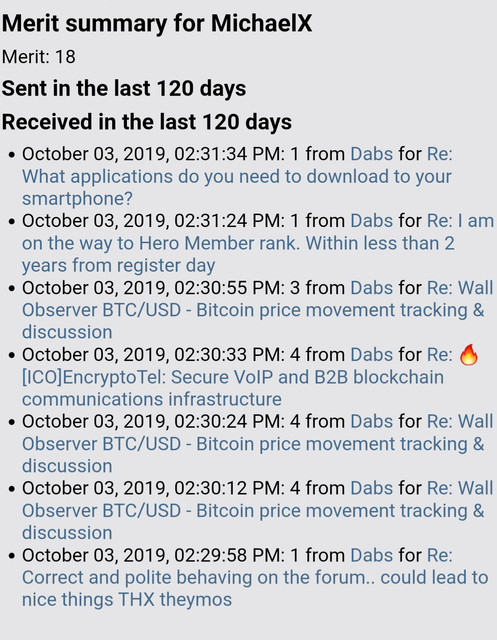The width and height of the screenshot is (497, 640).
Task: Open the Wall Observer post from 02:30:12 PM
Action: [x=258, y=511]
